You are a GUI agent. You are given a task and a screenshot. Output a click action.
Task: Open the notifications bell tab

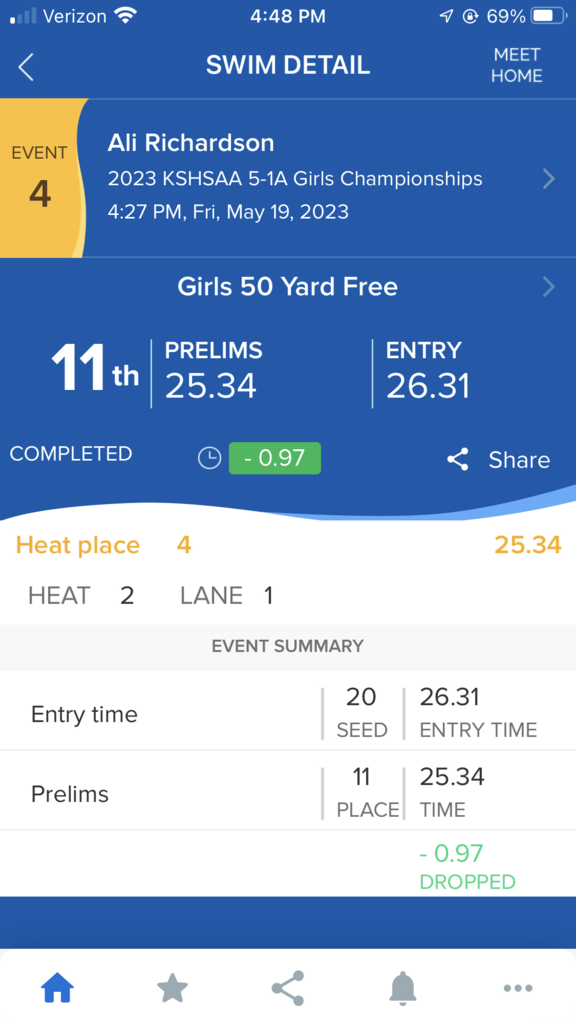click(403, 987)
